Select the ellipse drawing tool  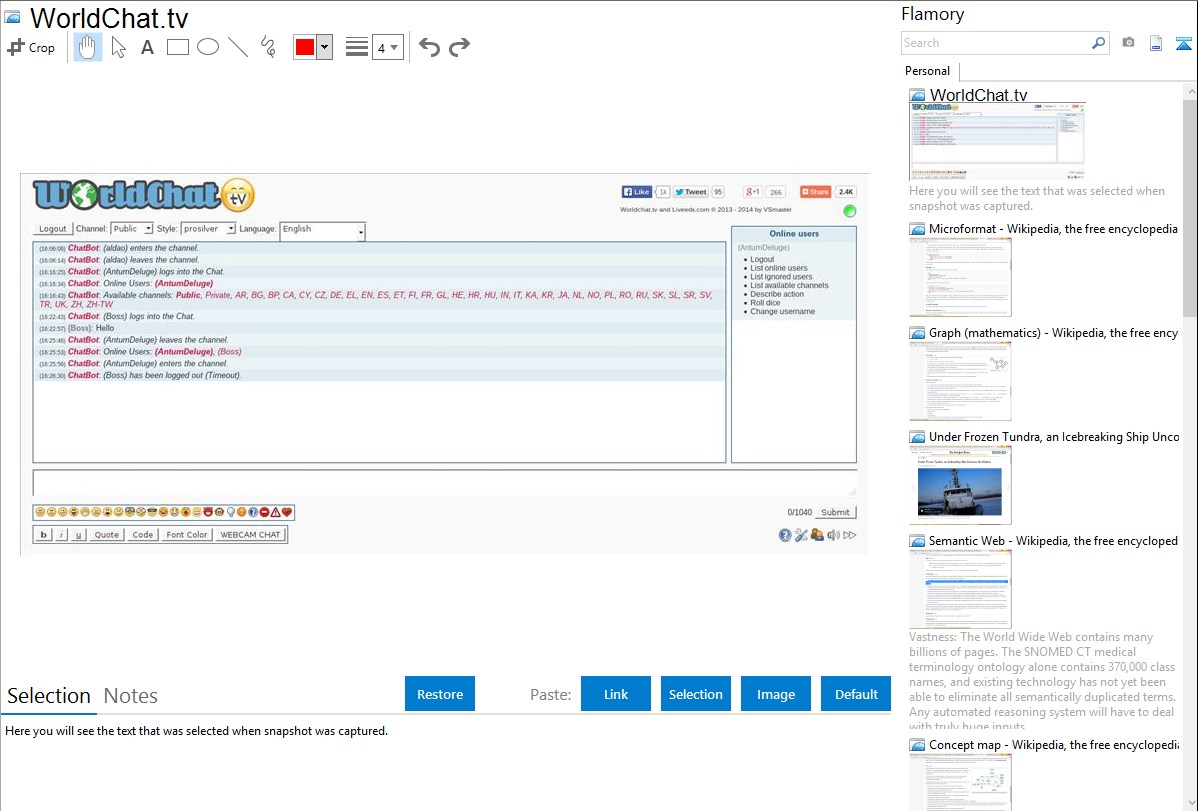tap(208, 47)
